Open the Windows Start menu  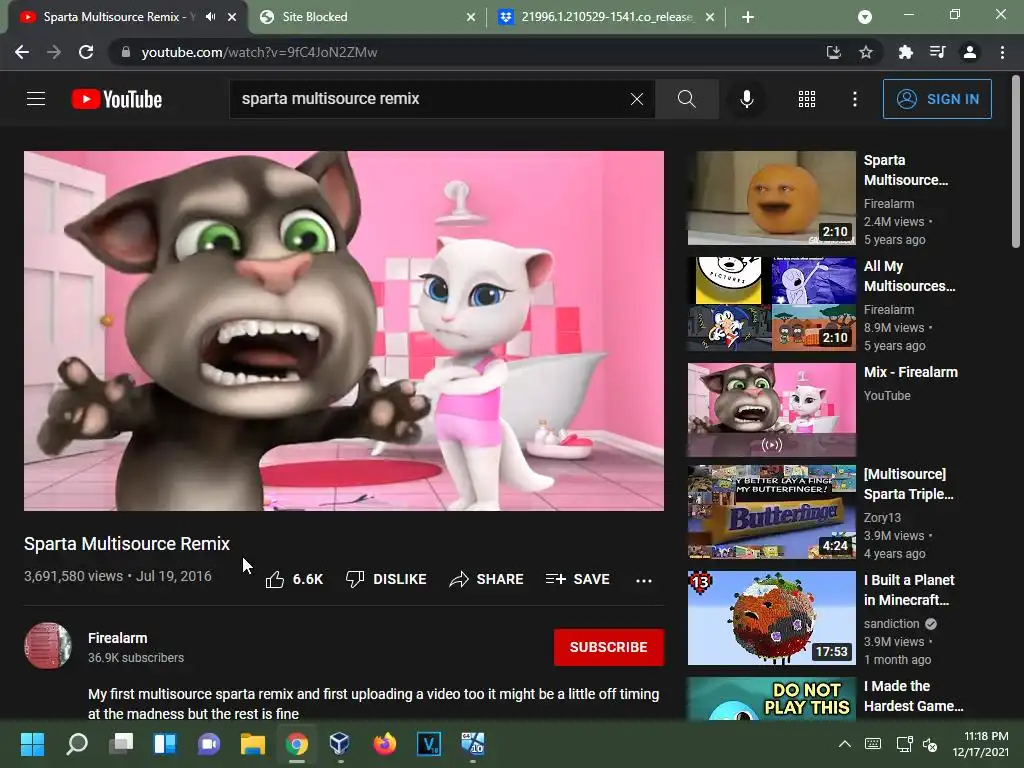coord(32,744)
